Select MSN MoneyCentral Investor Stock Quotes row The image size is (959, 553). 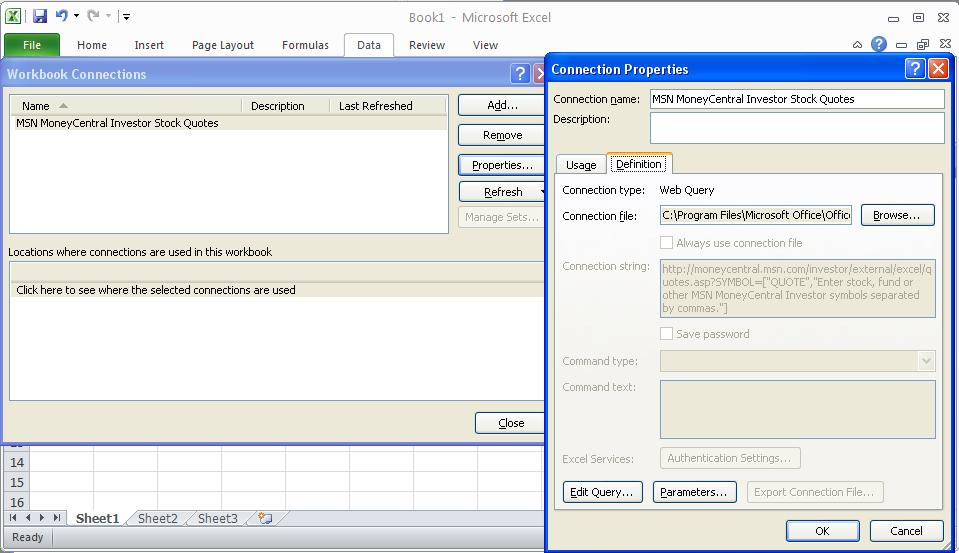click(229, 123)
